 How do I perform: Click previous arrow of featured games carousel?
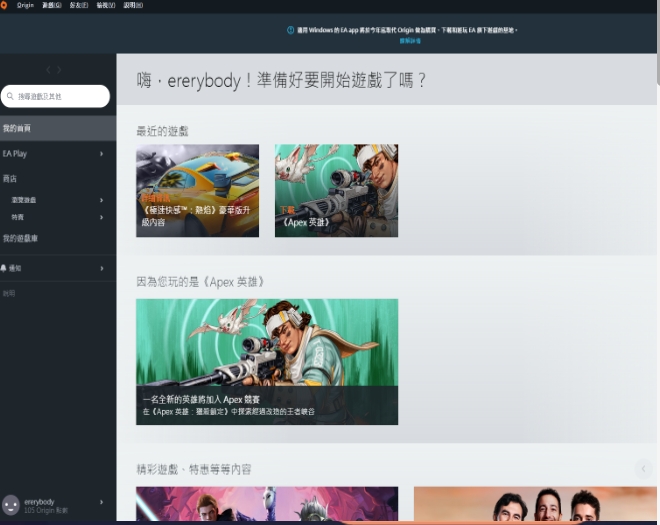coord(643,468)
